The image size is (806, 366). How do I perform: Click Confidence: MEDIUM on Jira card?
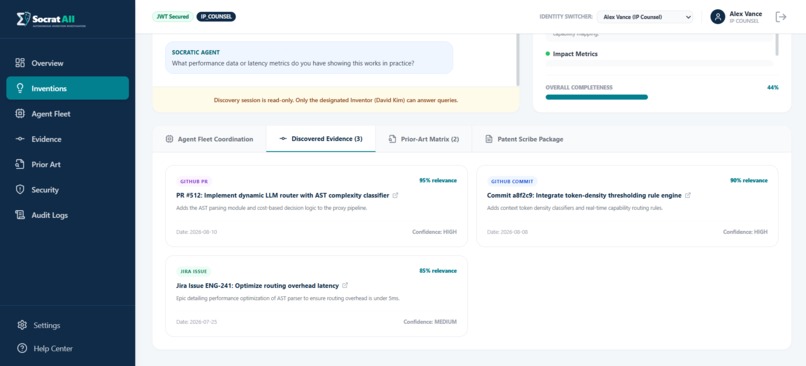coord(430,322)
